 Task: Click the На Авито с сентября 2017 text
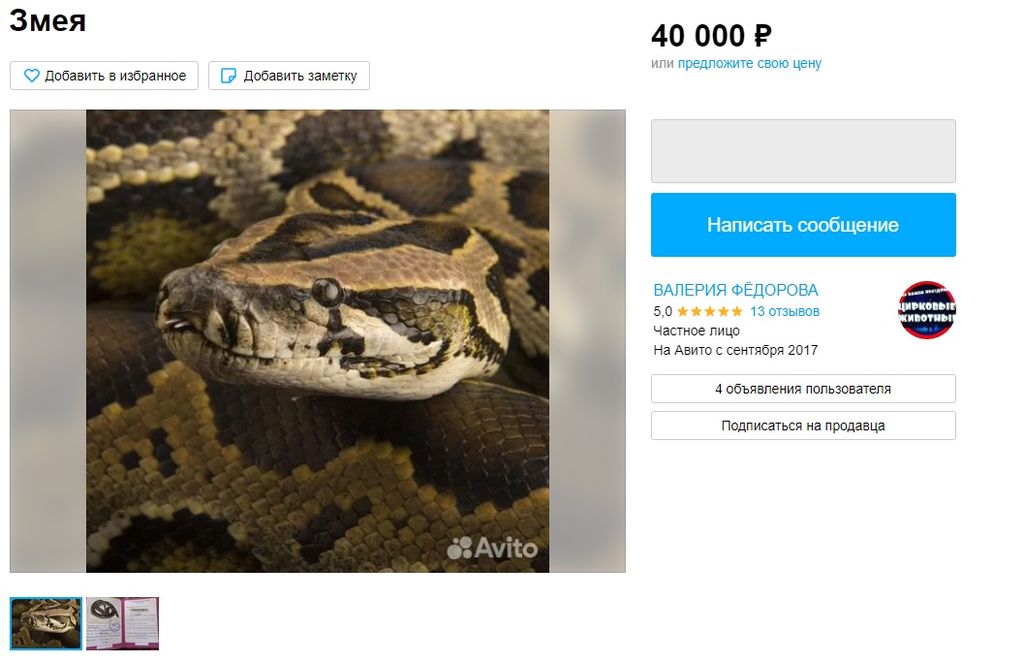(x=735, y=351)
